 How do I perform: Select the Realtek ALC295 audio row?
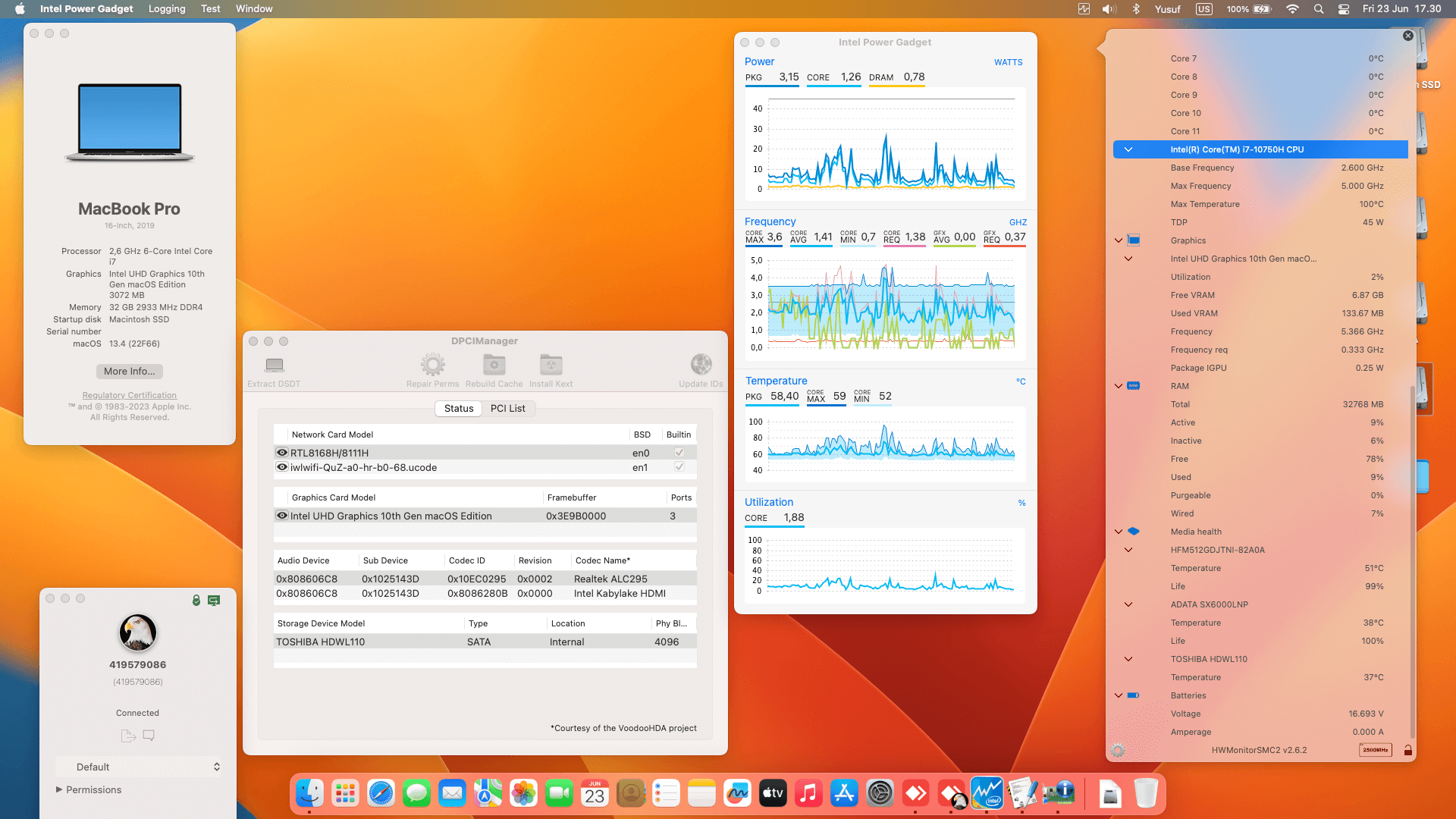(485, 579)
